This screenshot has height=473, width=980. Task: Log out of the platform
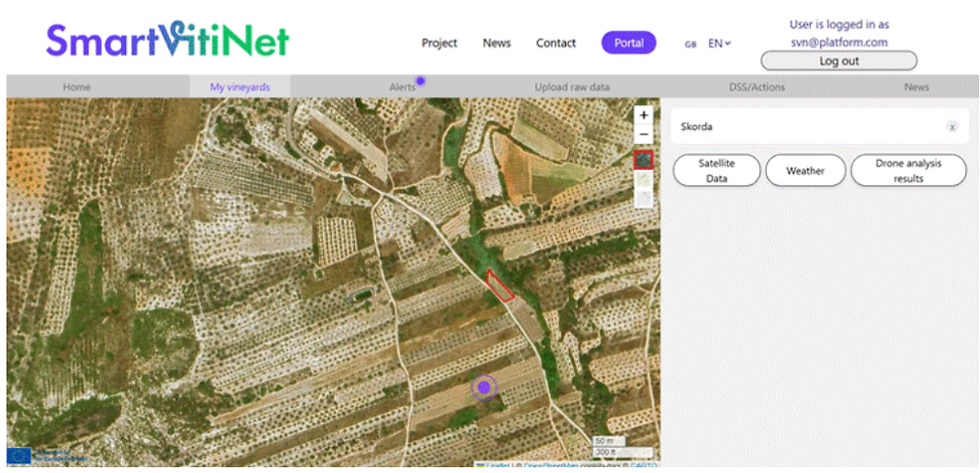tap(839, 61)
